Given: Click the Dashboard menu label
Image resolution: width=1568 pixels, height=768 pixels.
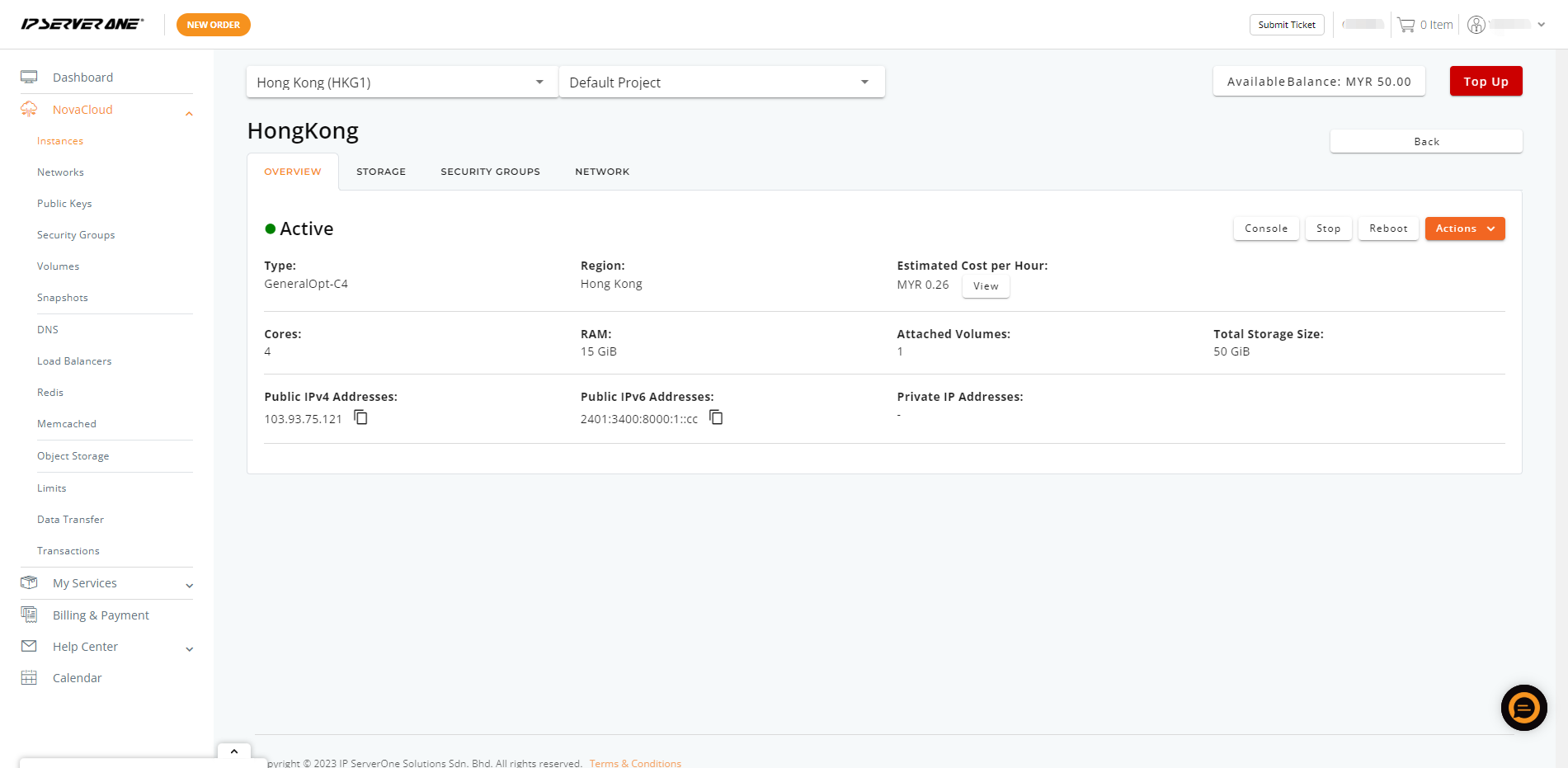Looking at the screenshot, I should (x=82, y=77).
